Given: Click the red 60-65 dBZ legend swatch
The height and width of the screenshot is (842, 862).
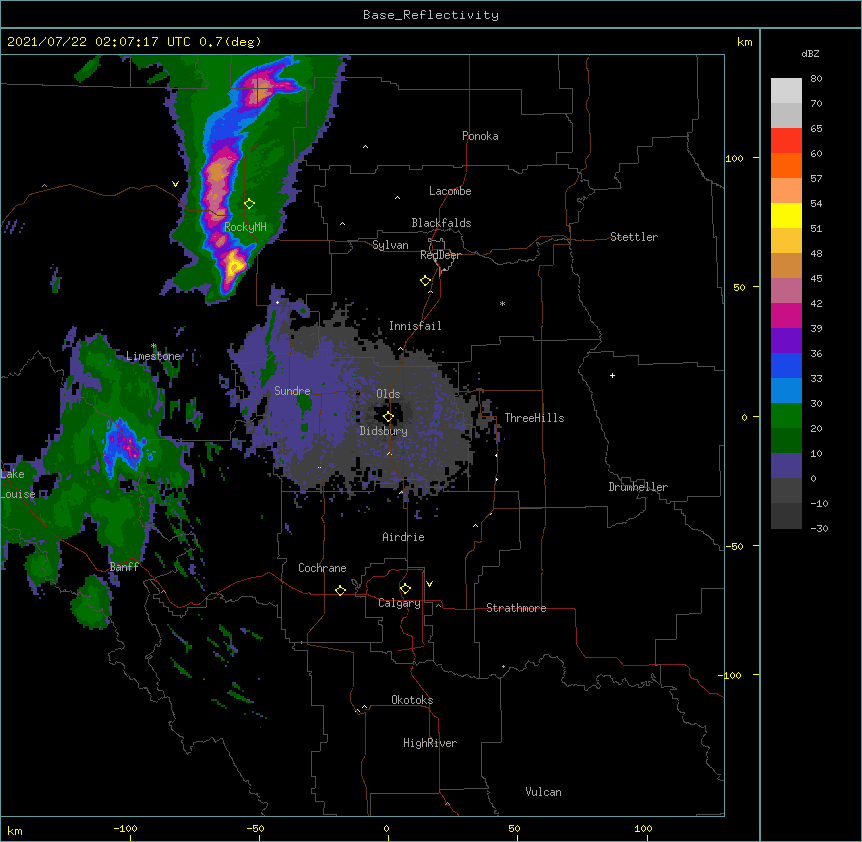Looking at the screenshot, I should click(786, 140).
